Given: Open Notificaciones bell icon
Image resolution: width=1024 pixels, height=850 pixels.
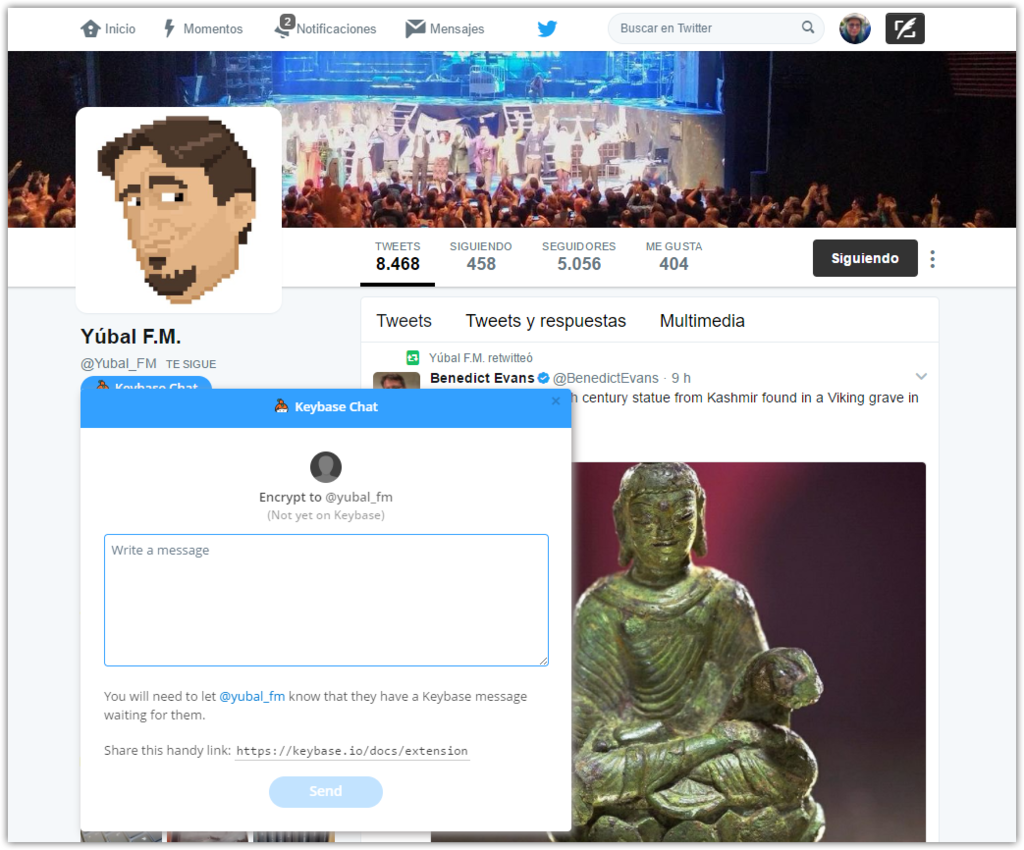Looking at the screenshot, I should 284,27.
